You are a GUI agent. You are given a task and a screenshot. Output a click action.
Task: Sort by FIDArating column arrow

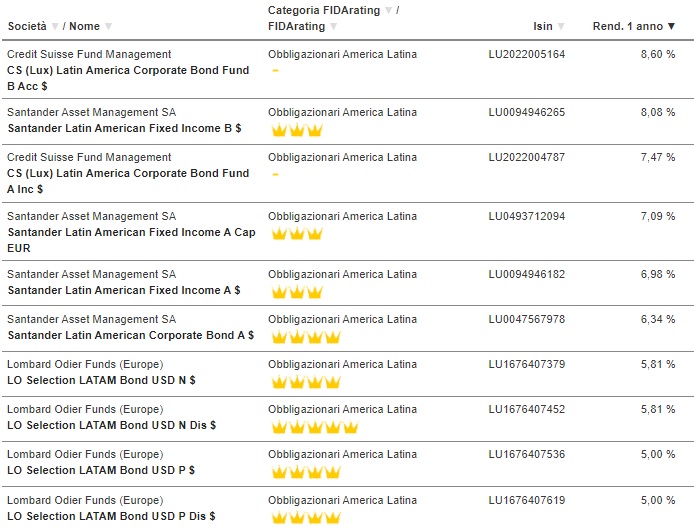pyautogui.click(x=334, y=27)
